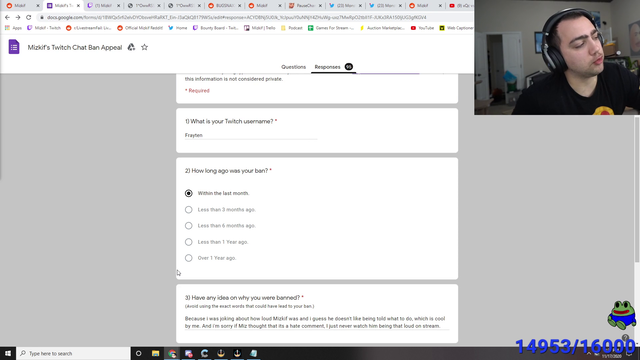640x360 pixels.
Task: Click the responses count badge
Action: [349, 67]
